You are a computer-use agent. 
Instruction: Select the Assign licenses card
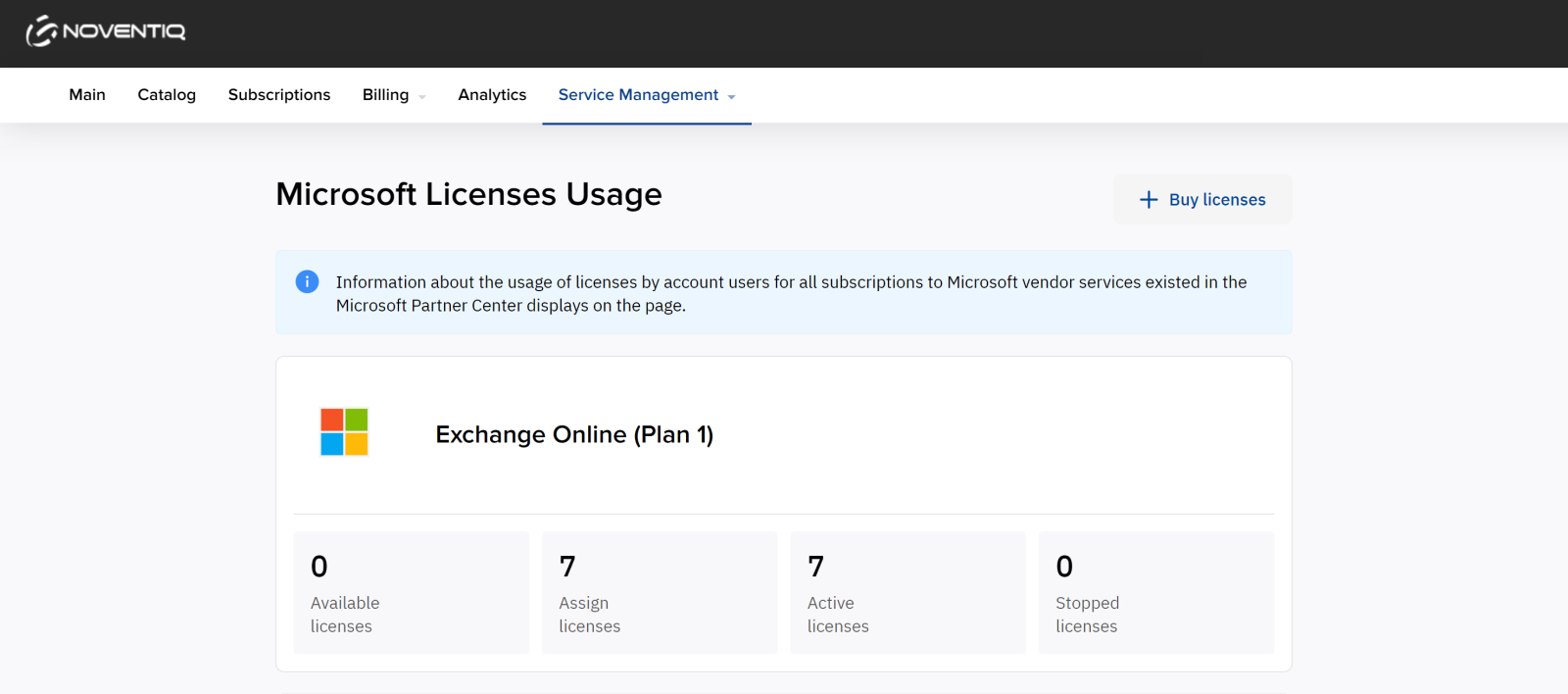659,593
